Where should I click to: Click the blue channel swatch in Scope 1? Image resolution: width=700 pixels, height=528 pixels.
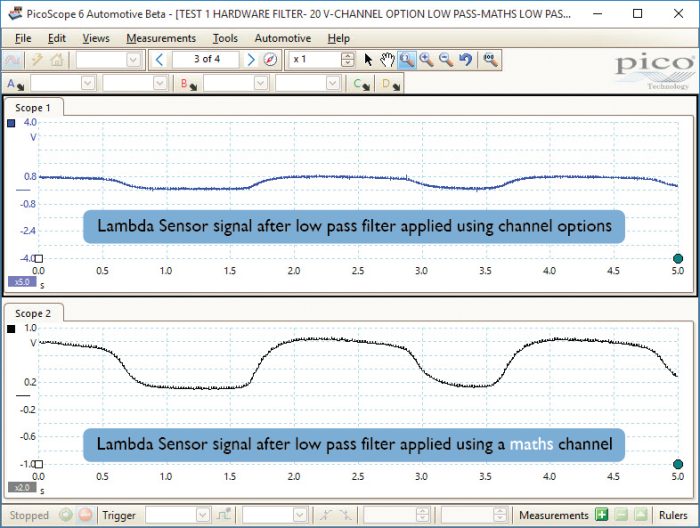coord(11,123)
